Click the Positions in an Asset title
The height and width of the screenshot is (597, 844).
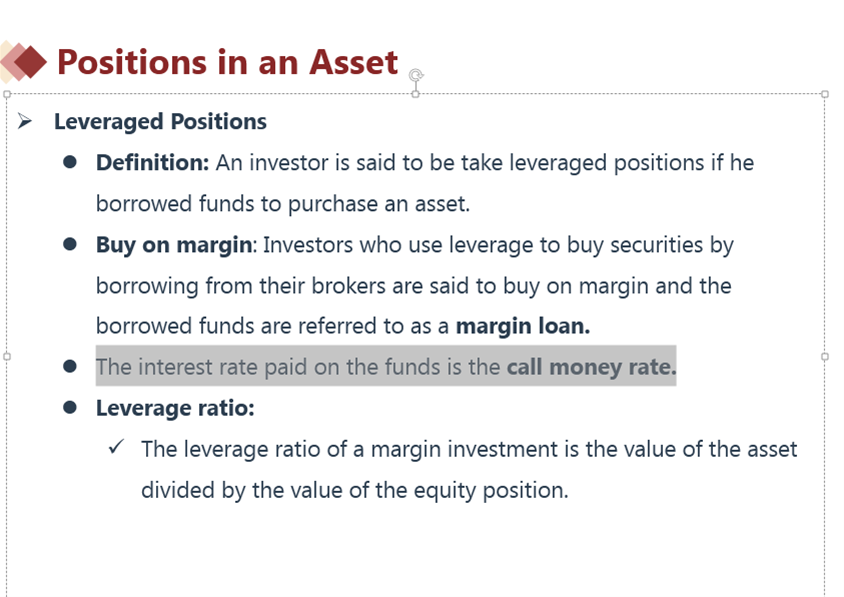coord(227,62)
